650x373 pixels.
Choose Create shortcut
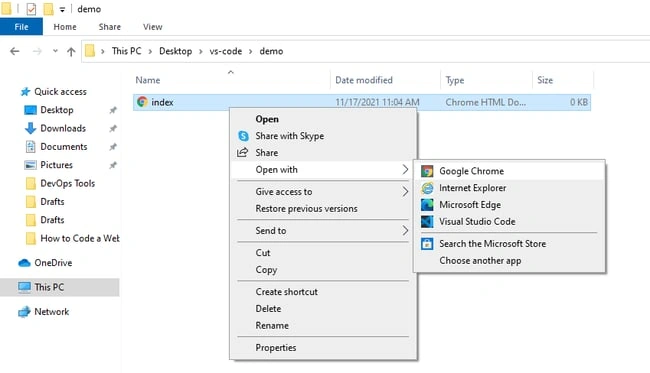(x=323, y=292)
